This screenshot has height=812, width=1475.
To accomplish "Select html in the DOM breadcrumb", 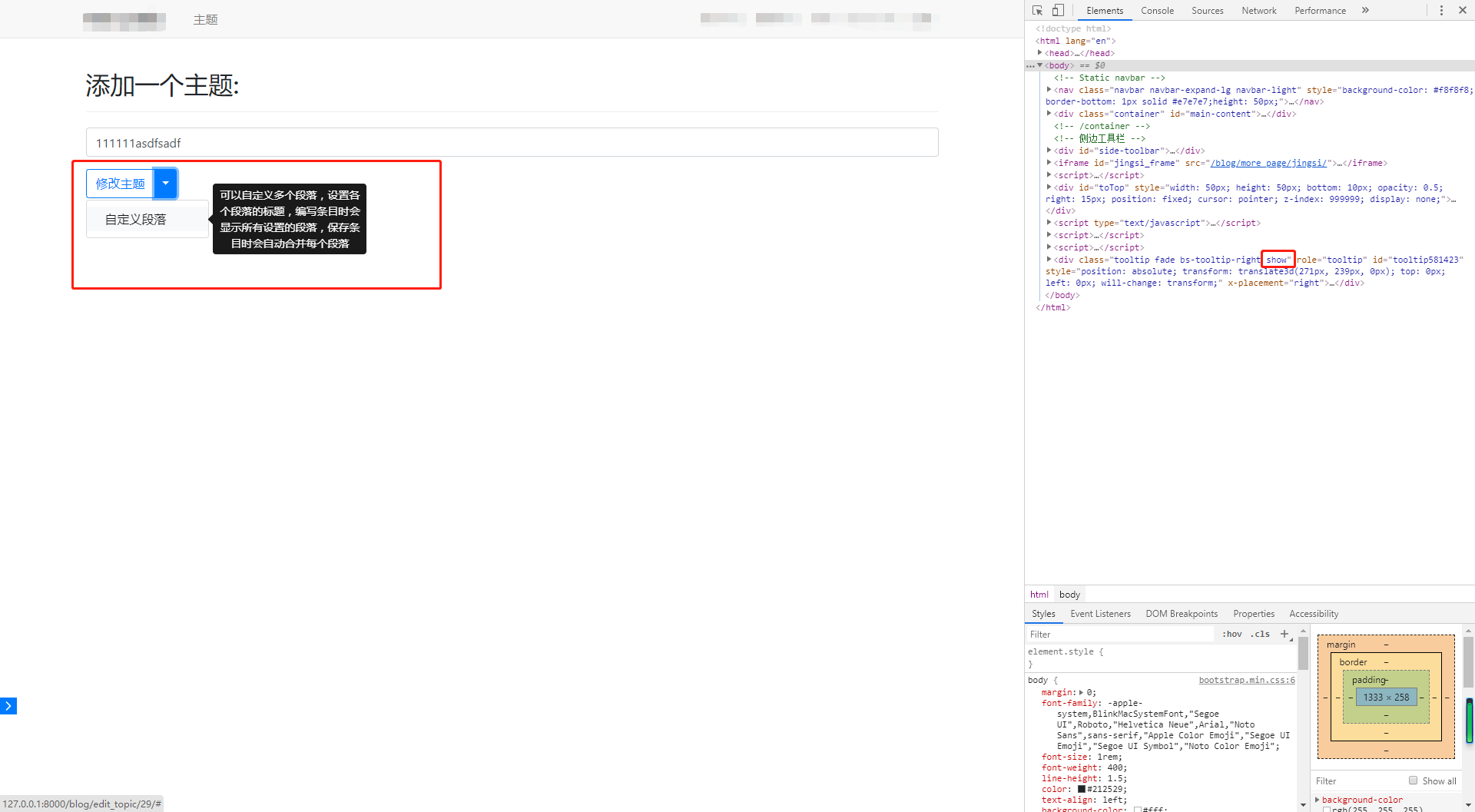I will tap(1039, 594).
